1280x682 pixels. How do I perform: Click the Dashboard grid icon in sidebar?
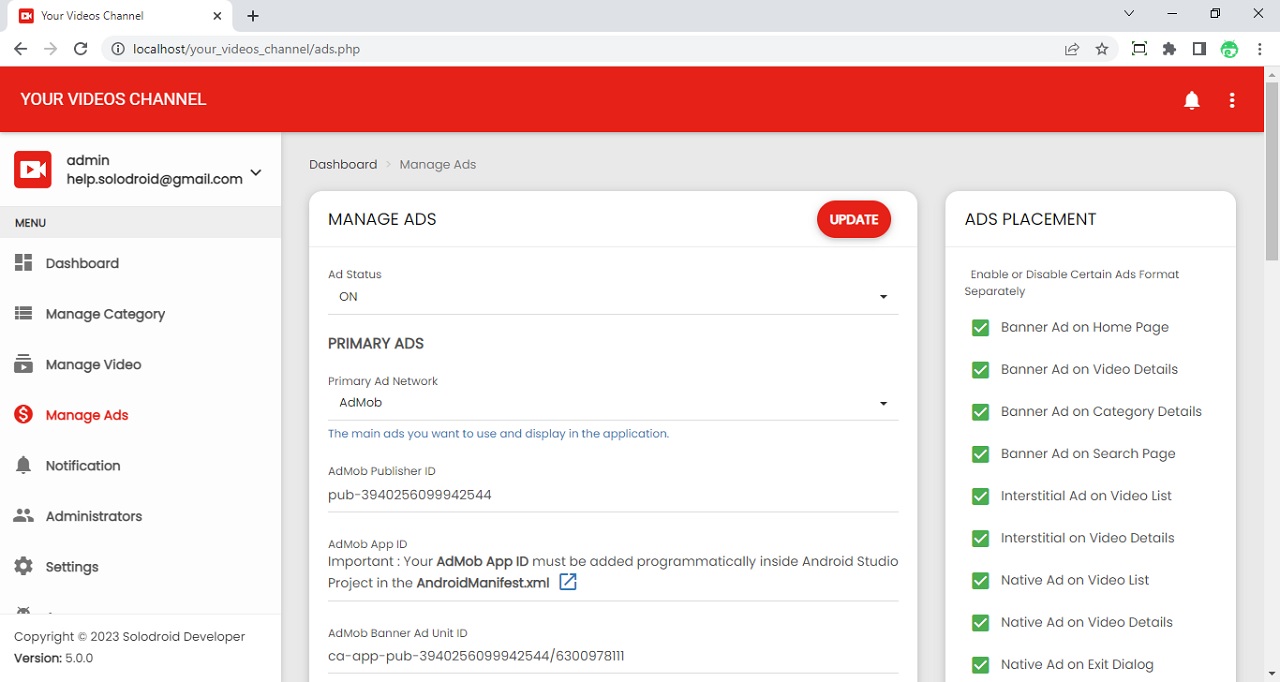(24, 263)
